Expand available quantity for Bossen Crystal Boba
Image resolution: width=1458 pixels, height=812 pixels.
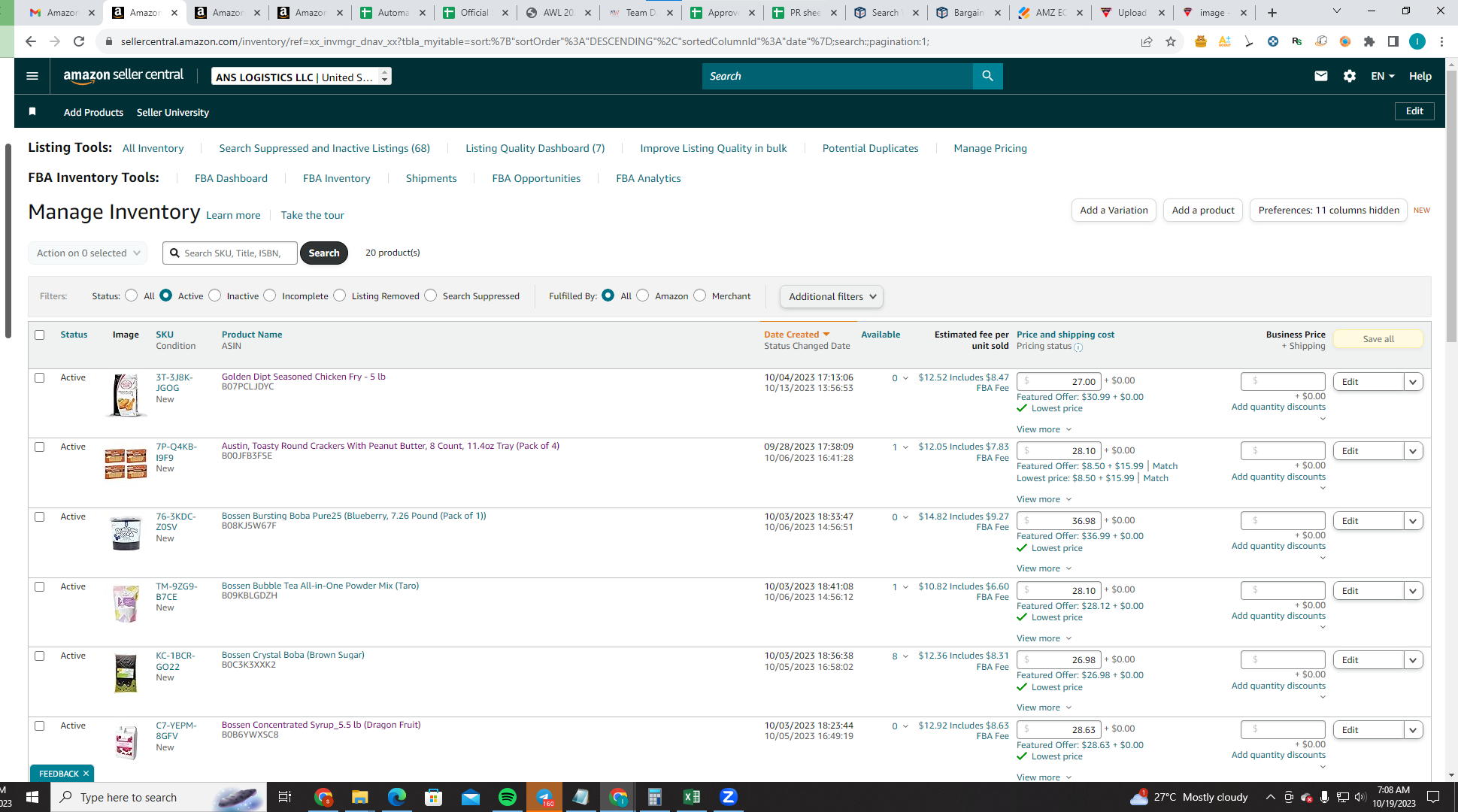point(905,656)
